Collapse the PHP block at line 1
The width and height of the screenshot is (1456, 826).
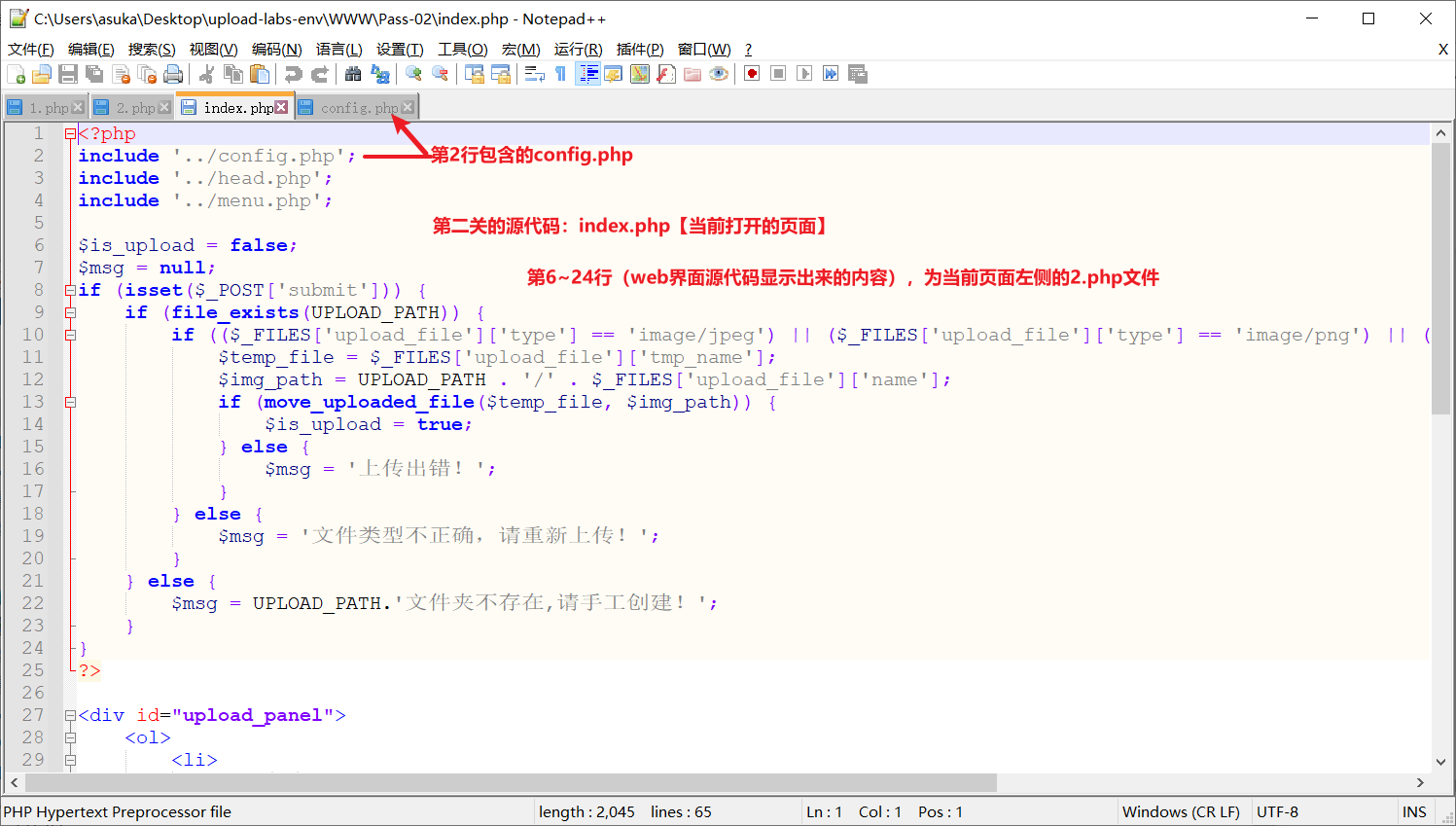(70, 134)
